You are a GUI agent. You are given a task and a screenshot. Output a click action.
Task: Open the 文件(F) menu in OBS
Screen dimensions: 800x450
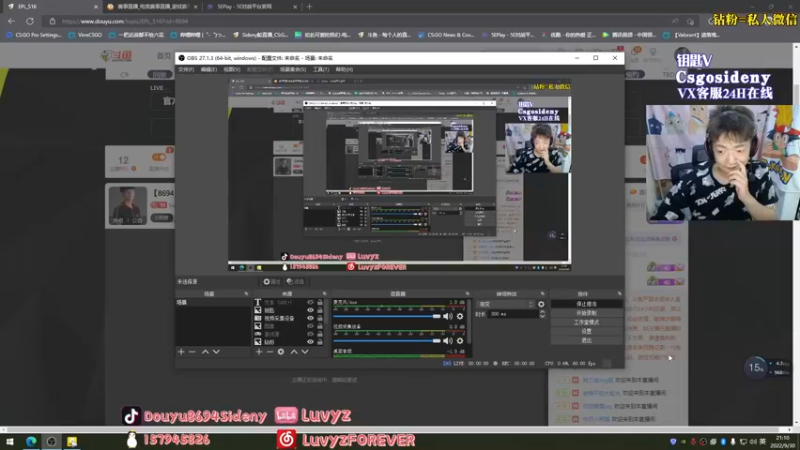pos(186,69)
